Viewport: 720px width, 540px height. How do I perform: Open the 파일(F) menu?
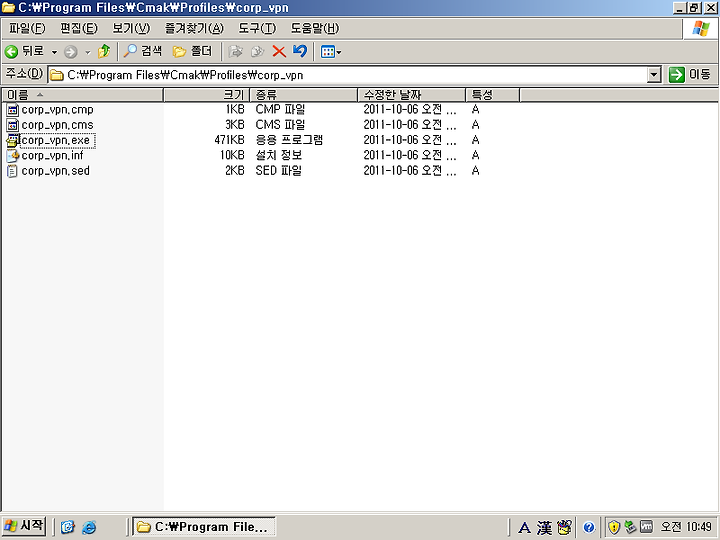pos(27,28)
